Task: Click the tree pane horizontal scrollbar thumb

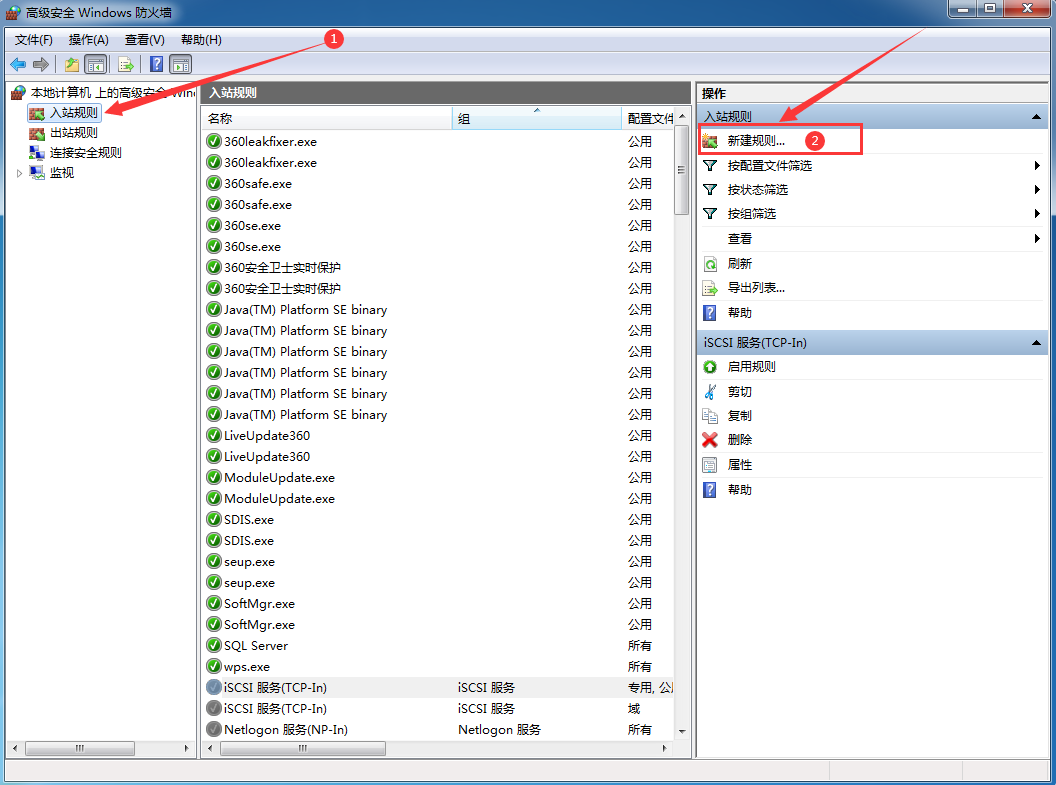Action: [79, 749]
